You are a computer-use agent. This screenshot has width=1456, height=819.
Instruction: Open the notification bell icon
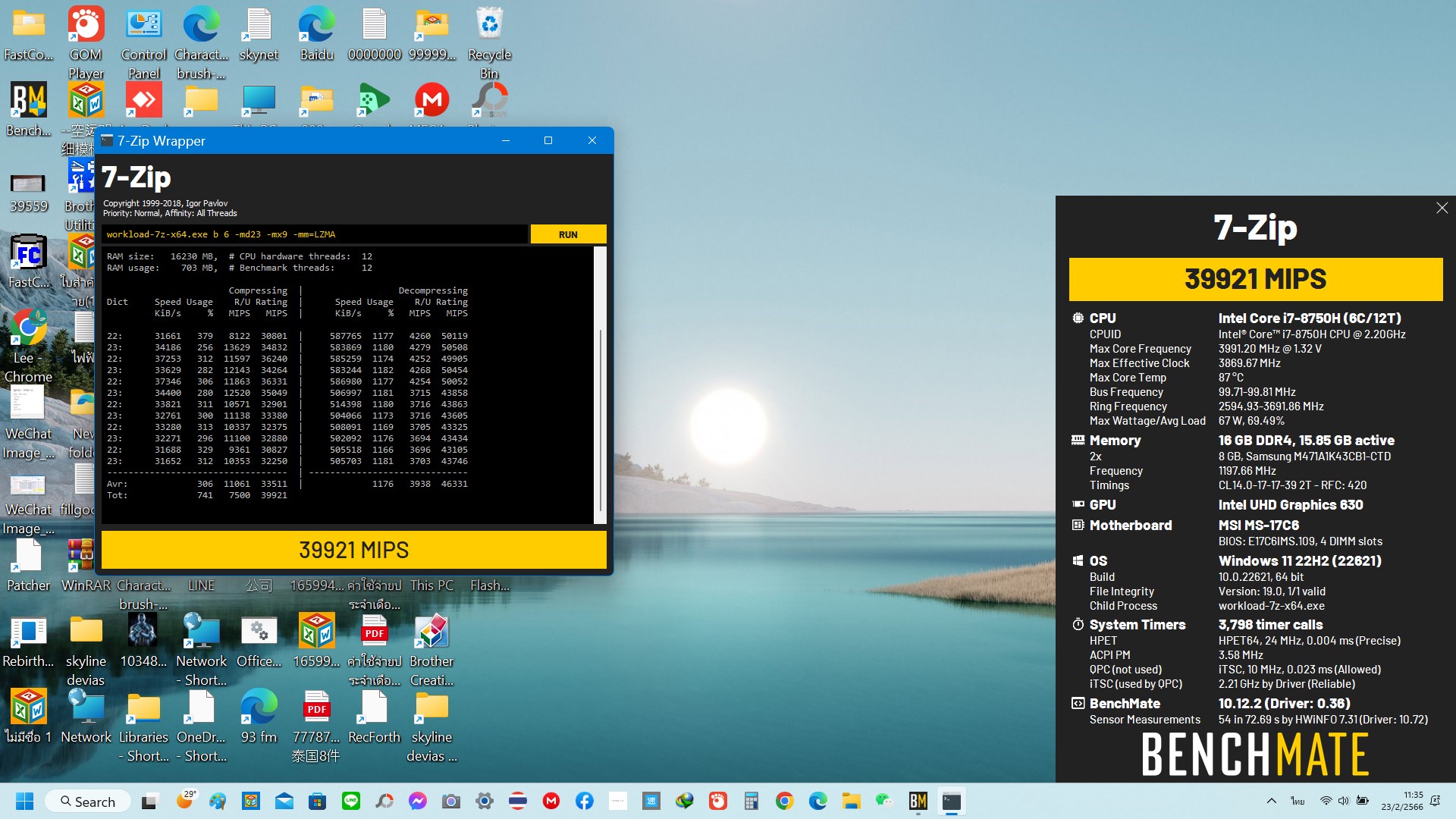coord(1435,801)
